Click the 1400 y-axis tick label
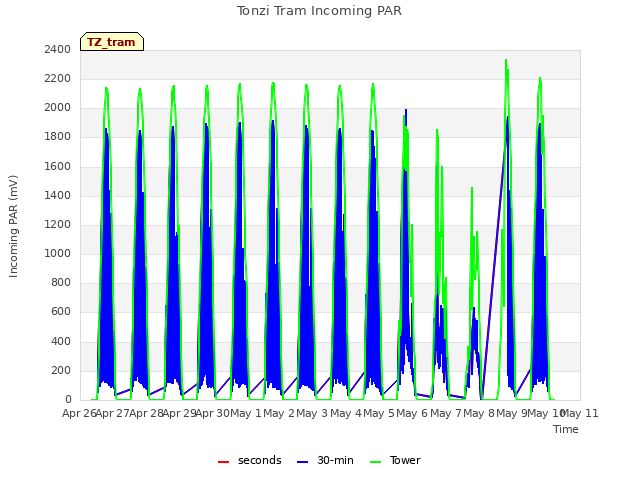640x480 pixels. 58,195
